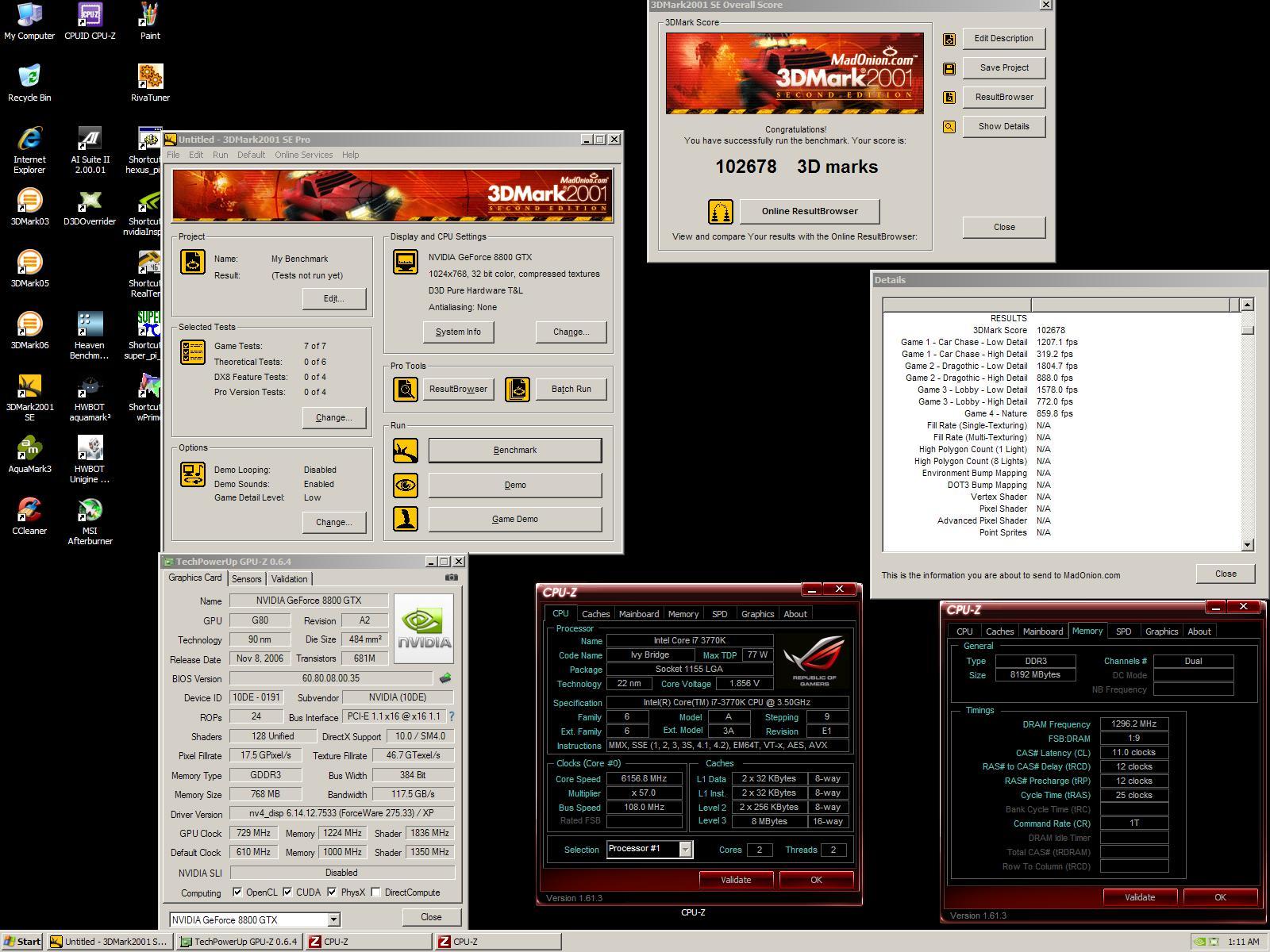Click the Edit button in Project section
Viewport: 1270px width, 952px height.
pyautogui.click(x=334, y=298)
